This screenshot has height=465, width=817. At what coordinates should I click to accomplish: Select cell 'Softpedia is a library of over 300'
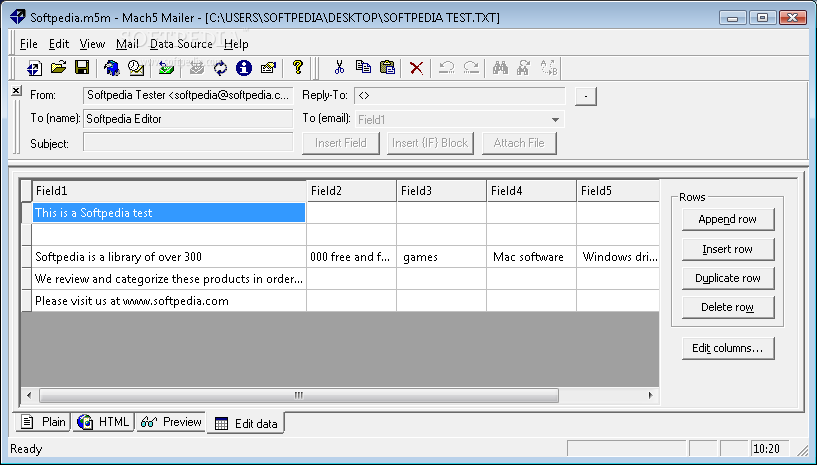[x=169, y=257]
